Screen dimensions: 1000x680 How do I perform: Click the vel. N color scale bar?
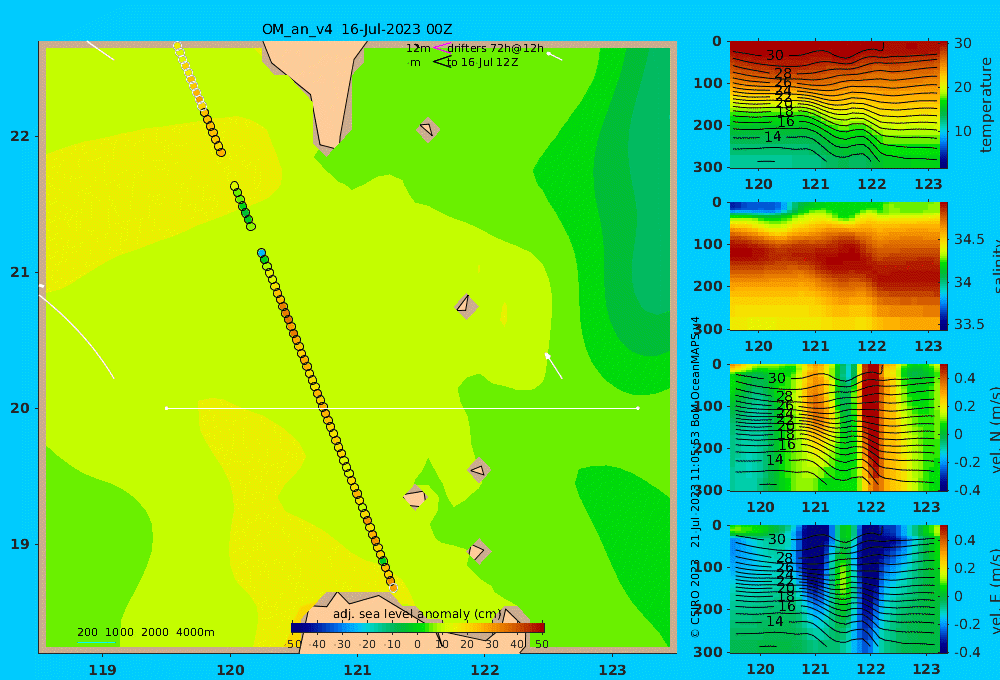pyautogui.click(x=943, y=427)
